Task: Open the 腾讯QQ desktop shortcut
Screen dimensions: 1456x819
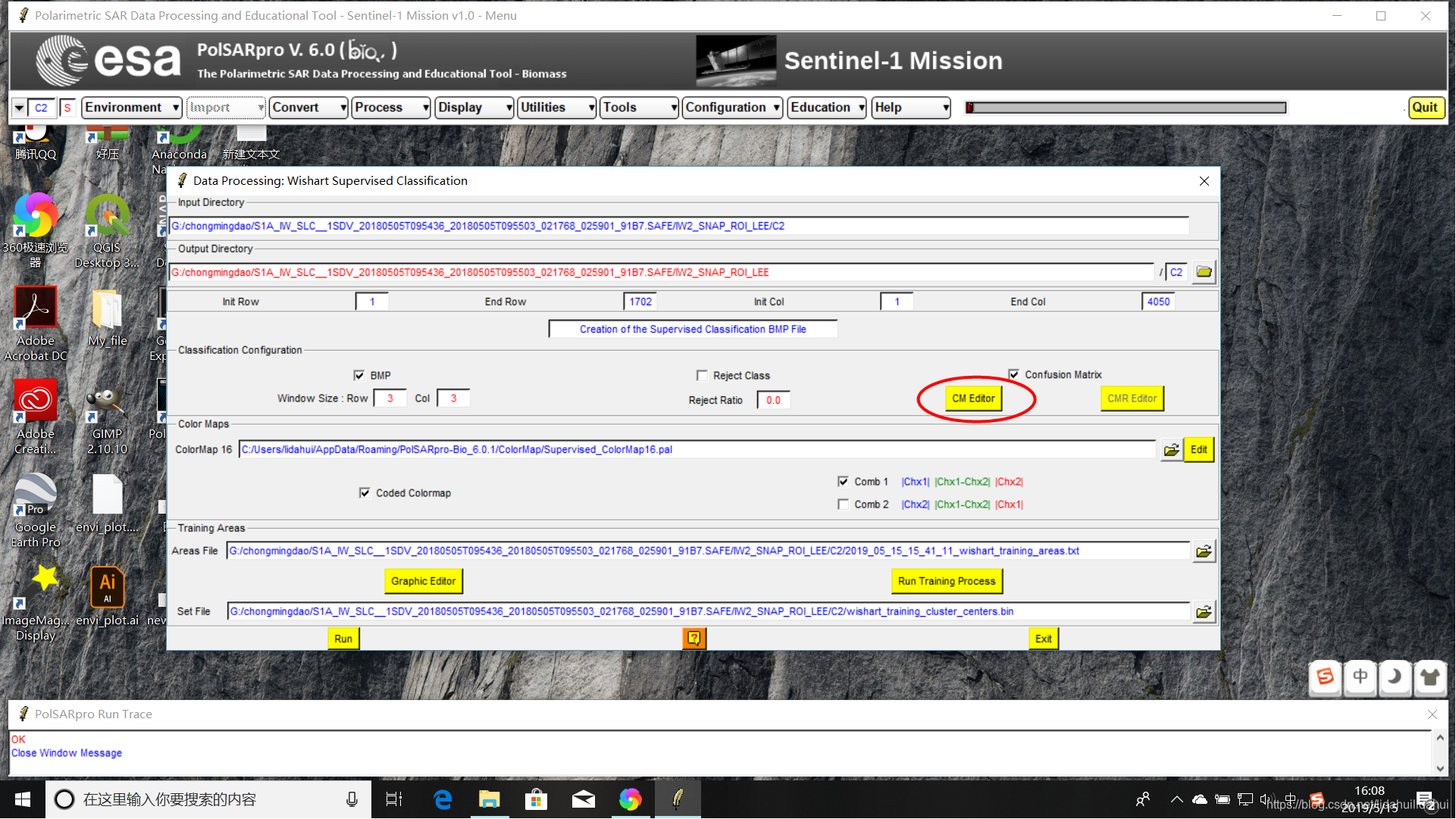Action: point(36,143)
